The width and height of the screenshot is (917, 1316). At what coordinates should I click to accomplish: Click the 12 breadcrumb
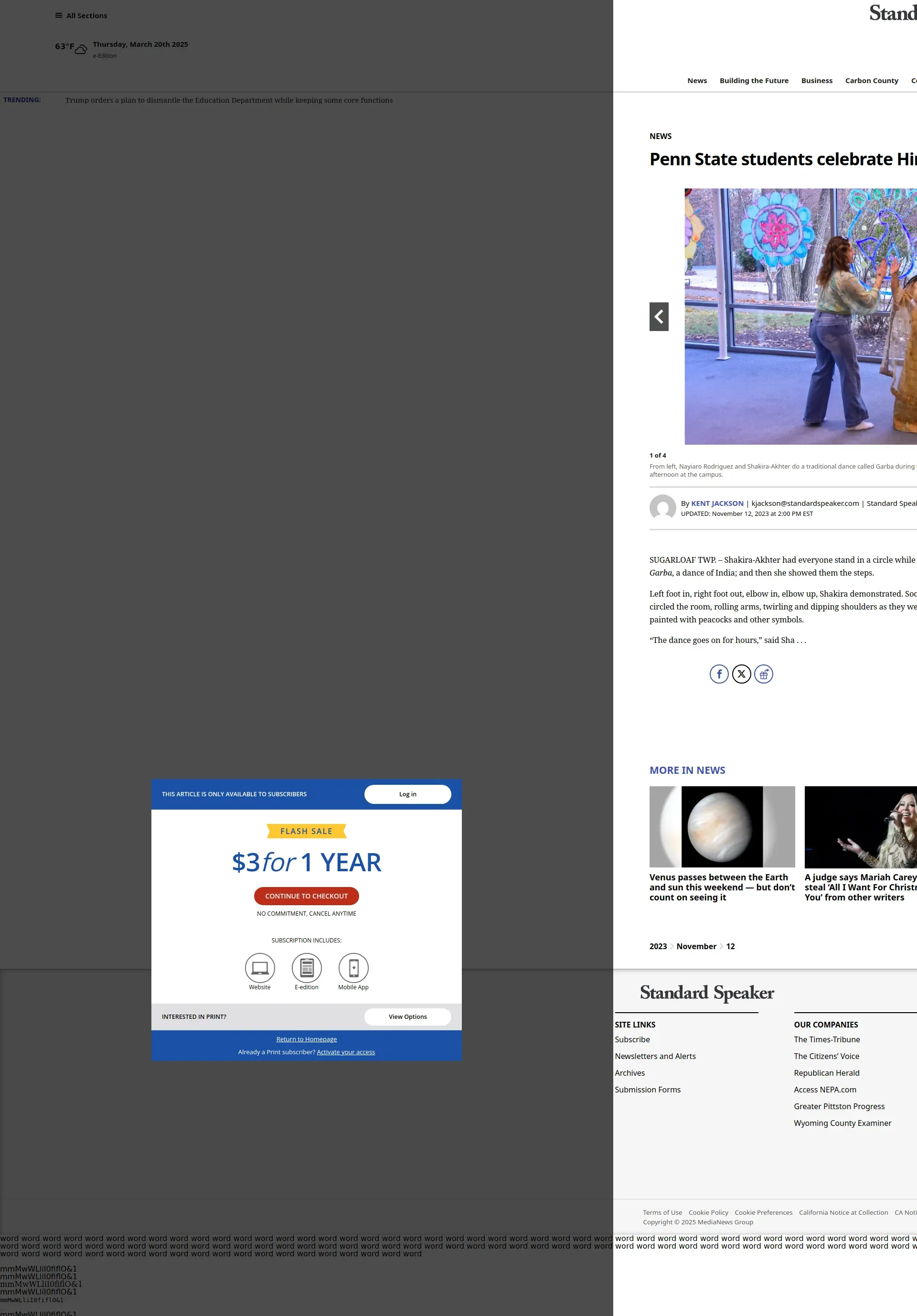pyautogui.click(x=730, y=946)
